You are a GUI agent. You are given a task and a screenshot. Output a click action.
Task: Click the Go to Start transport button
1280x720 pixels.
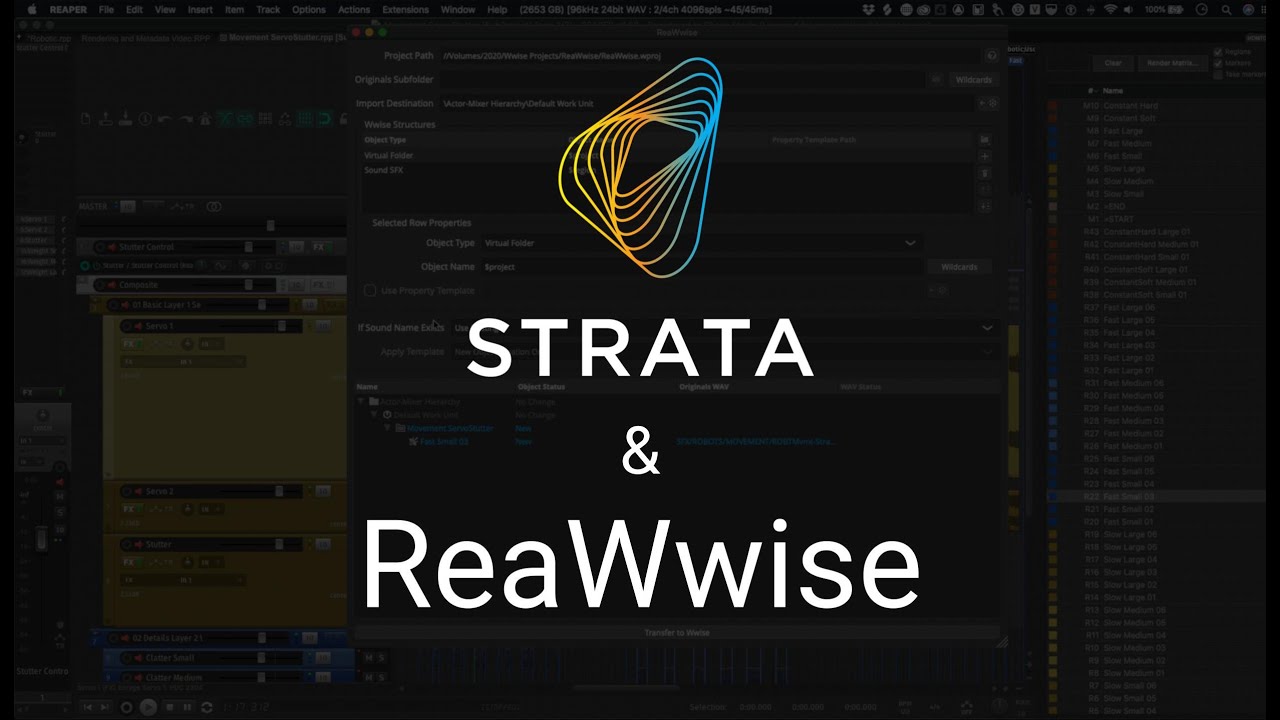[x=88, y=707]
